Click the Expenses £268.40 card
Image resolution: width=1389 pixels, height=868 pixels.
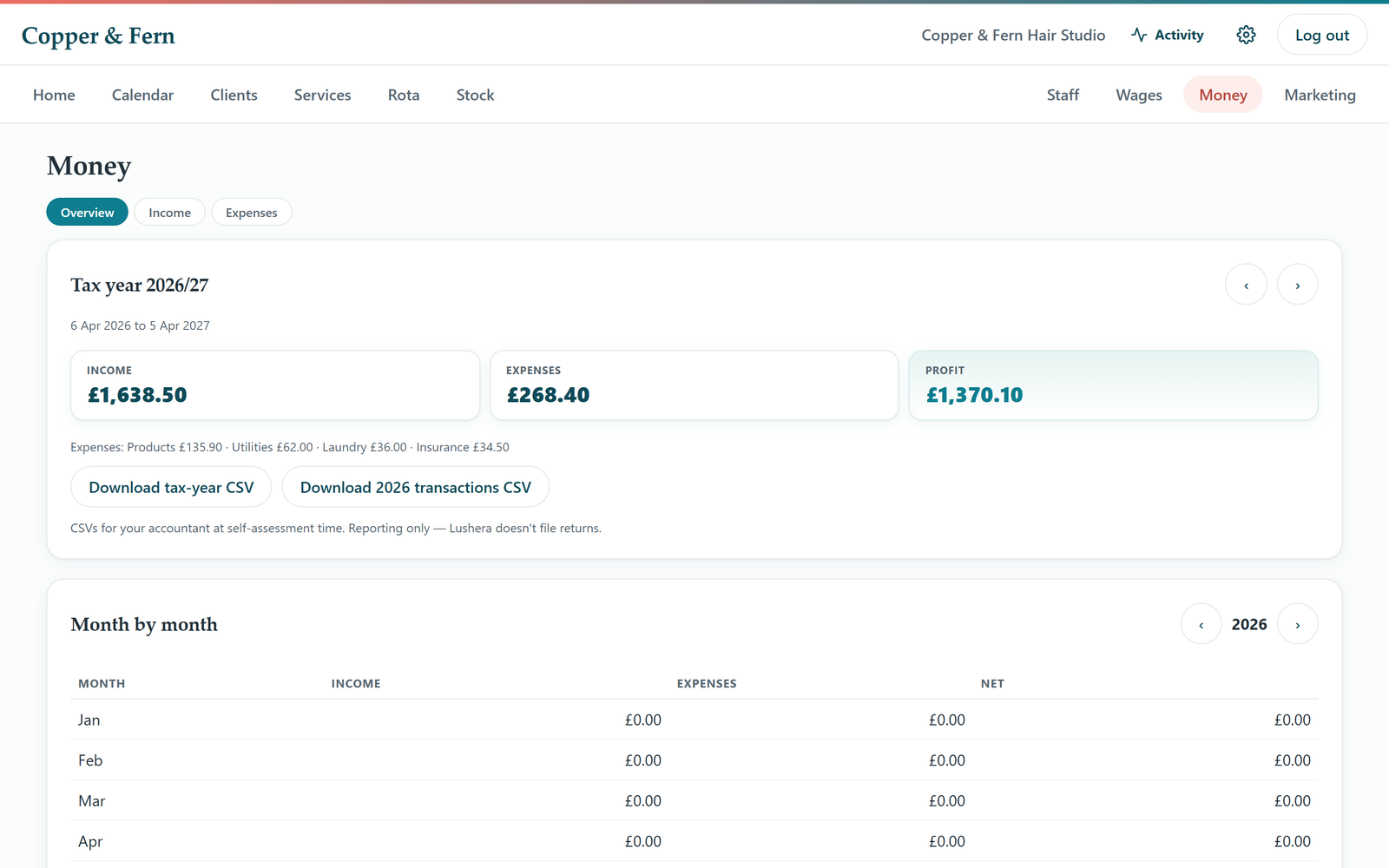click(694, 385)
